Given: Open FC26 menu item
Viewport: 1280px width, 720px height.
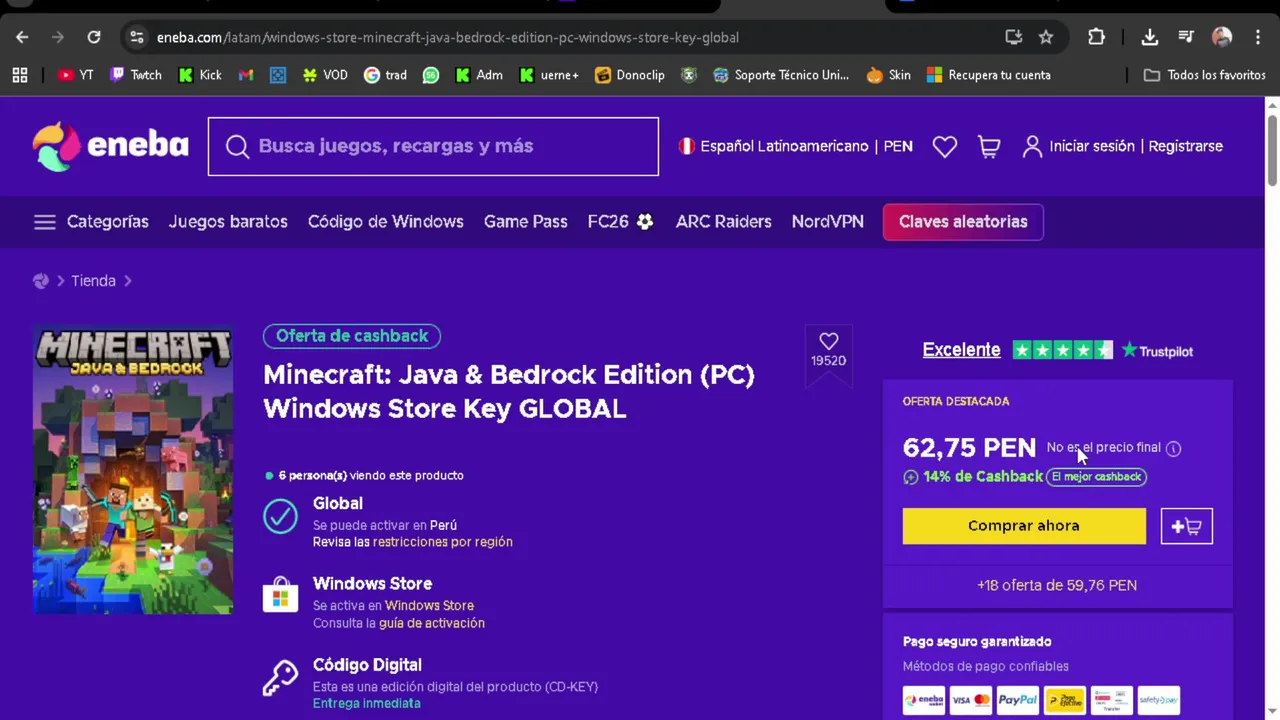Looking at the screenshot, I should (620, 222).
